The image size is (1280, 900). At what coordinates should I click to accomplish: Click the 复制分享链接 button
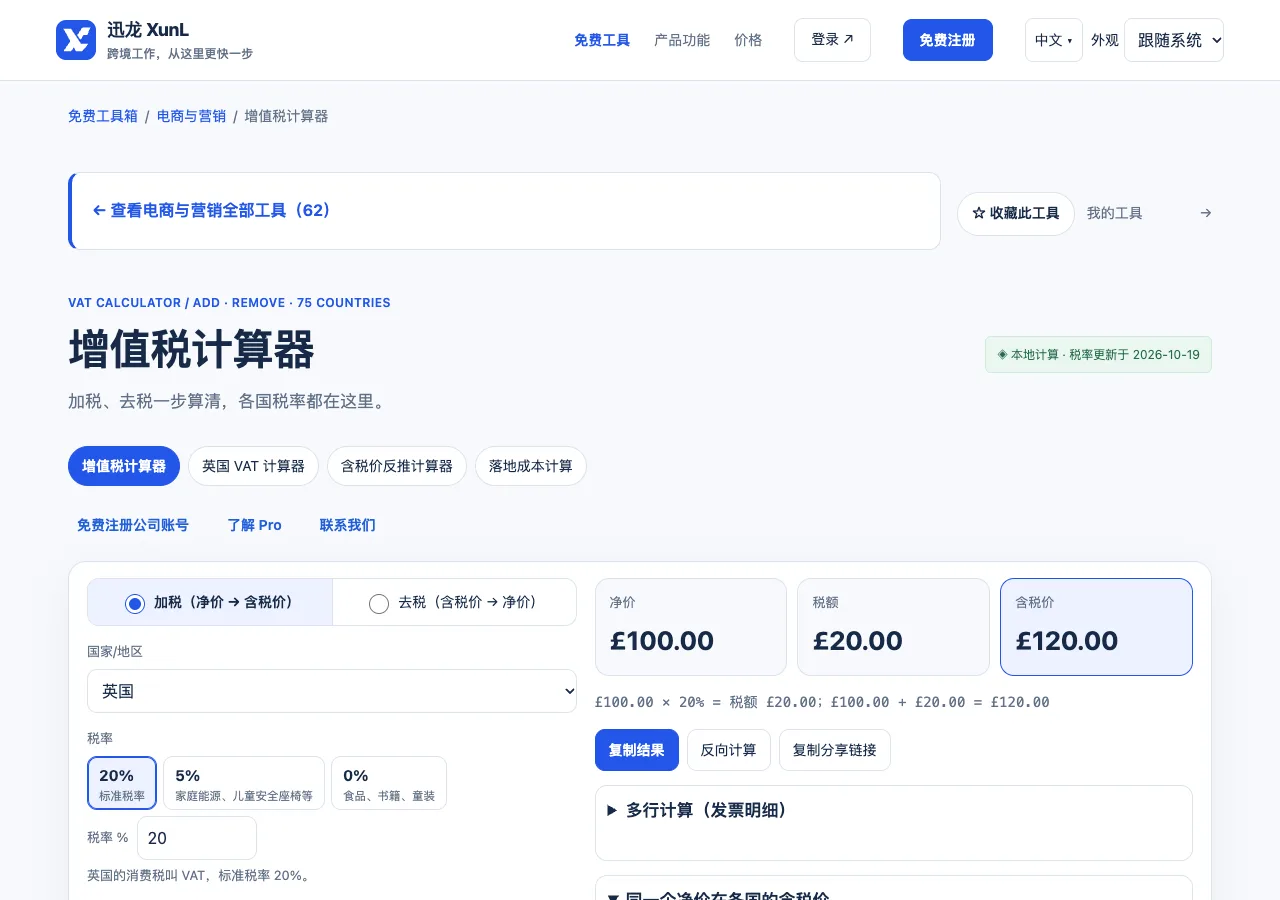[x=835, y=750]
